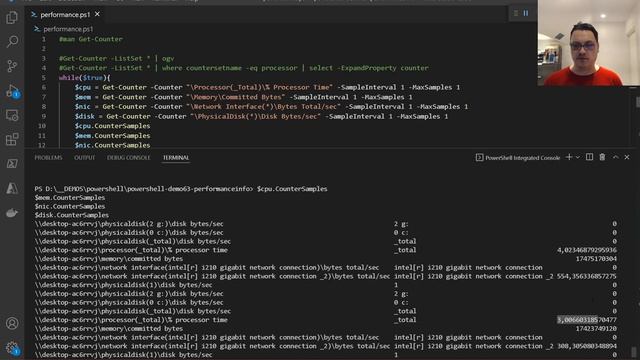Screen dimensions: 640x360
Task: Create a new terminal with plus icon
Action: click(569, 157)
